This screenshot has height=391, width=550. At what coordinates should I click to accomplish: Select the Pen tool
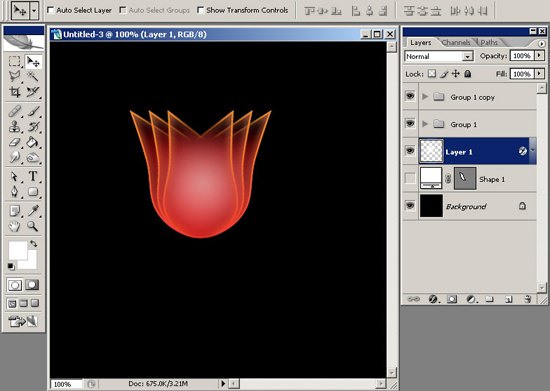[x=15, y=191]
